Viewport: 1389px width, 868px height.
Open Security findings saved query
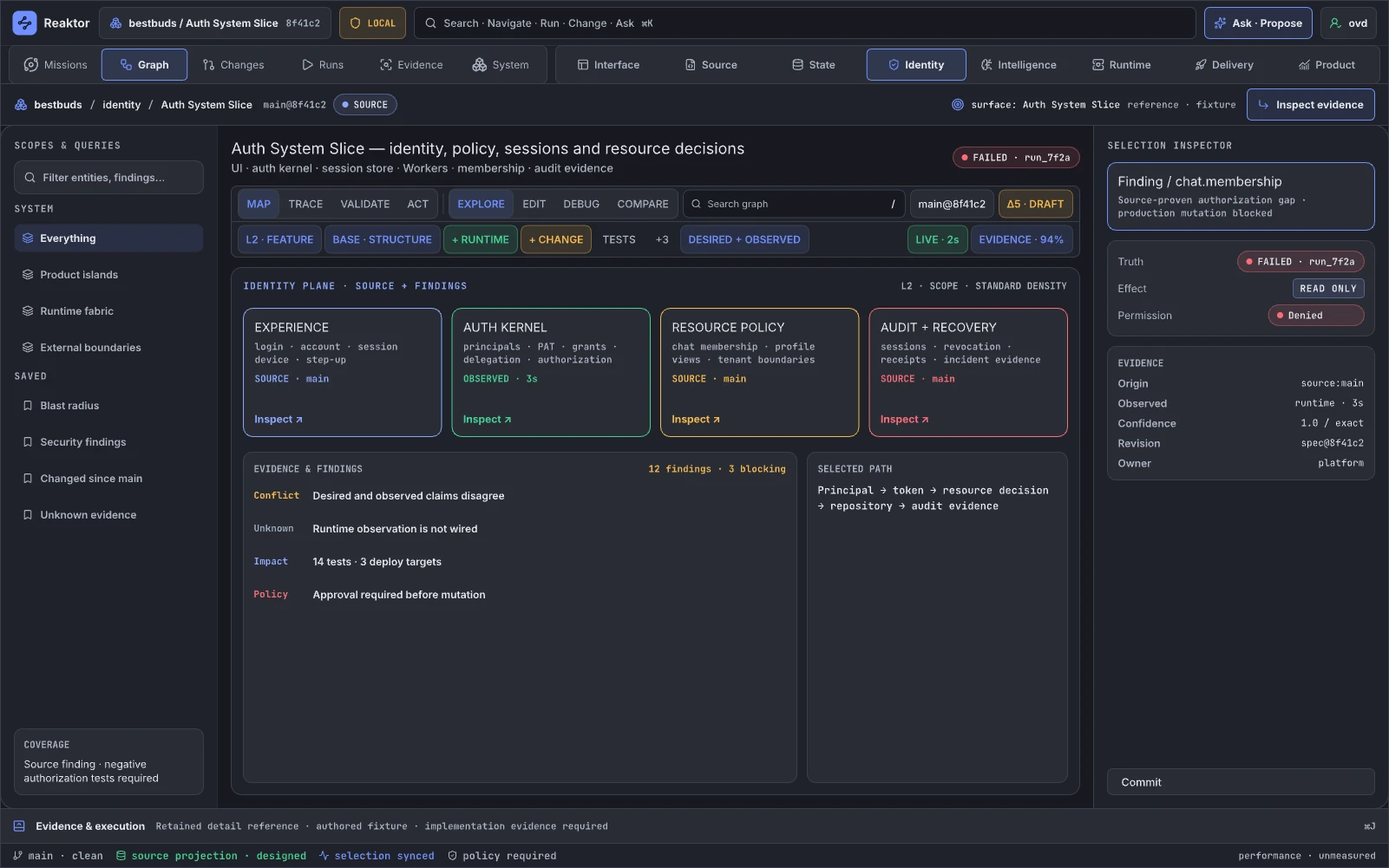pyautogui.click(x=108, y=442)
